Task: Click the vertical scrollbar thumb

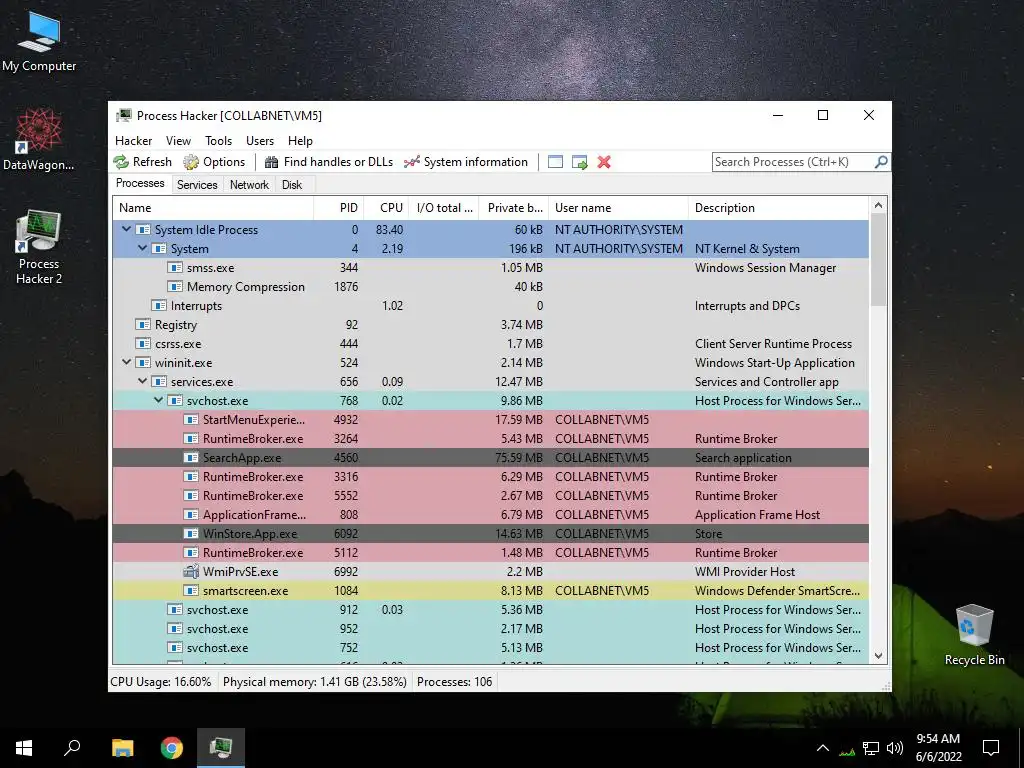Action: click(878, 260)
